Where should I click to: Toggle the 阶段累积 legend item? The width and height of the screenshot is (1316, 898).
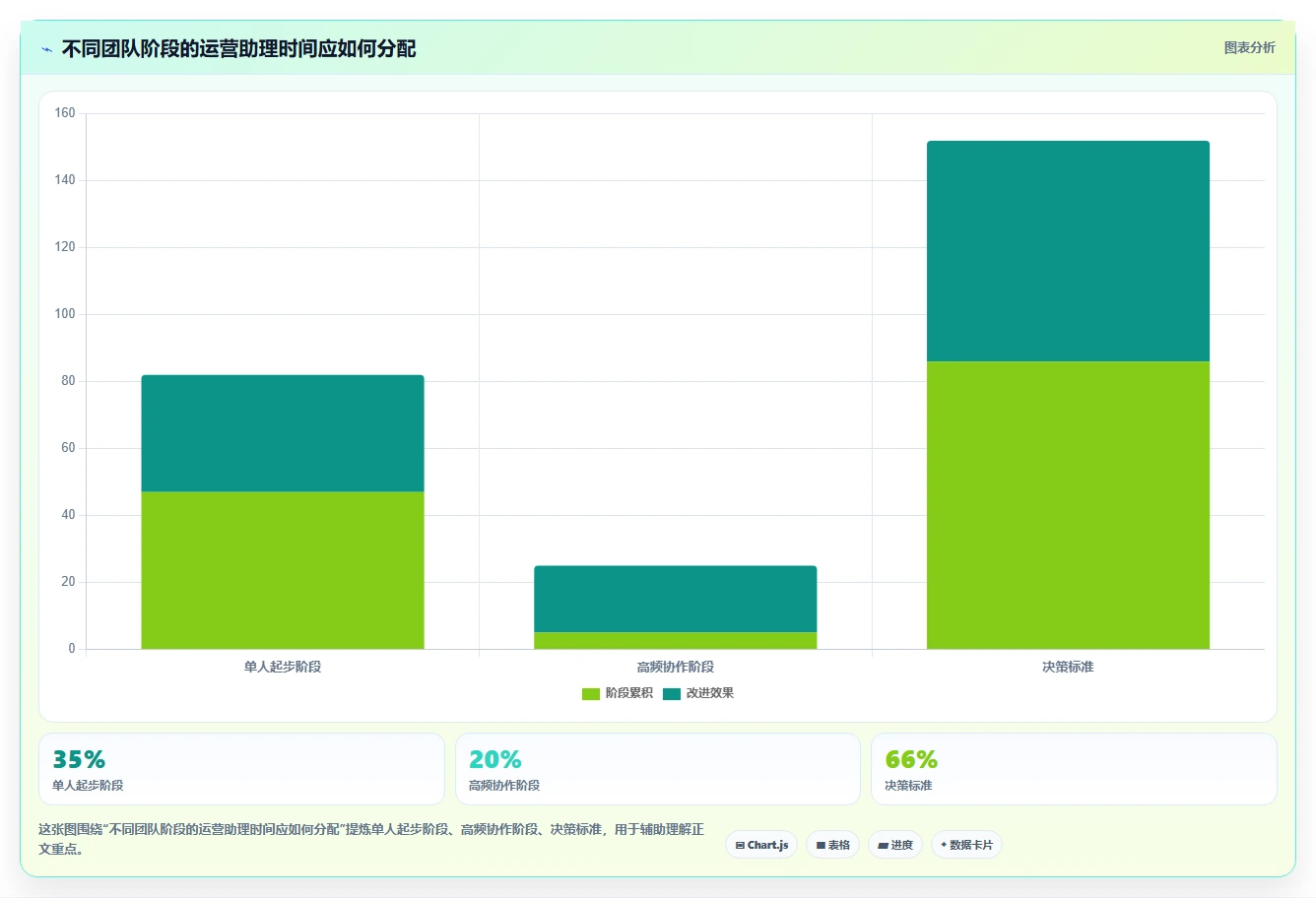pyautogui.click(x=618, y=693)
